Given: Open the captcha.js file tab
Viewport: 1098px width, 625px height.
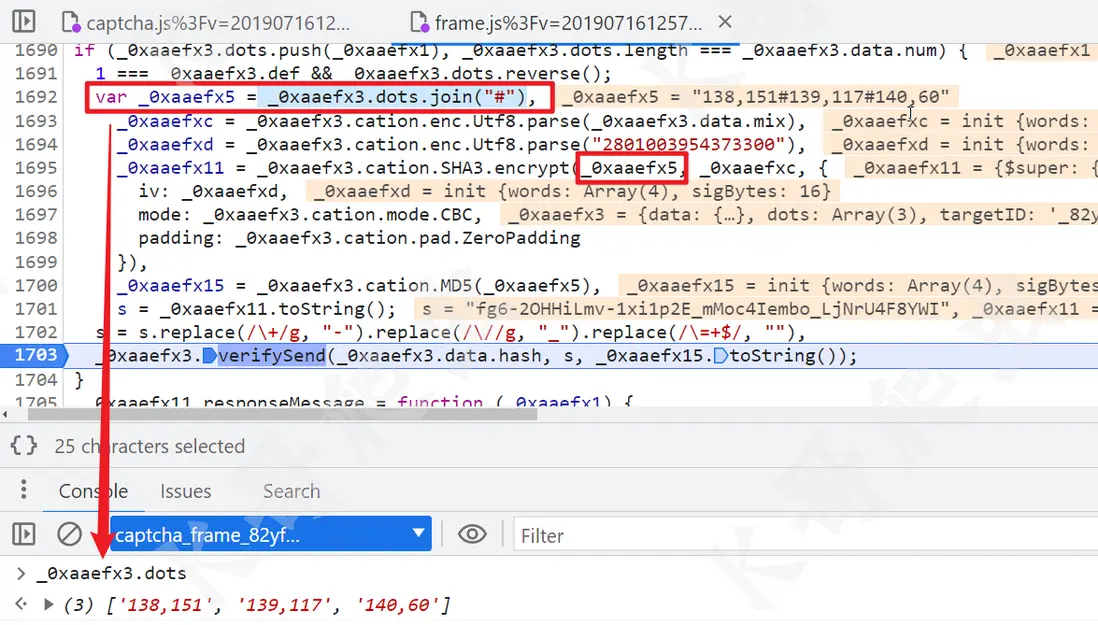Looking at the screenshot, I should 207,22.
